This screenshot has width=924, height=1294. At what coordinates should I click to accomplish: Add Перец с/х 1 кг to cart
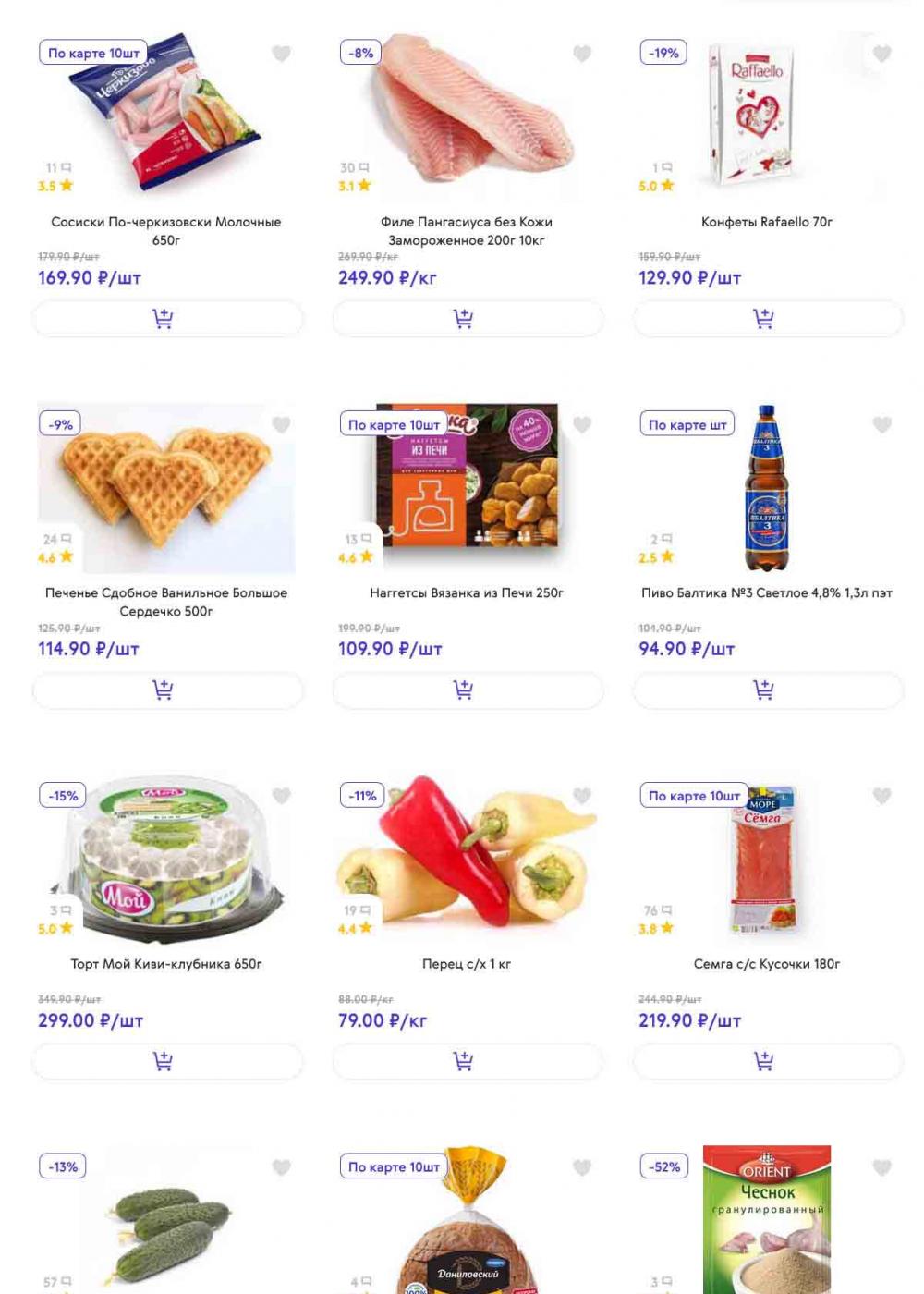click(x=468, y=1061)
